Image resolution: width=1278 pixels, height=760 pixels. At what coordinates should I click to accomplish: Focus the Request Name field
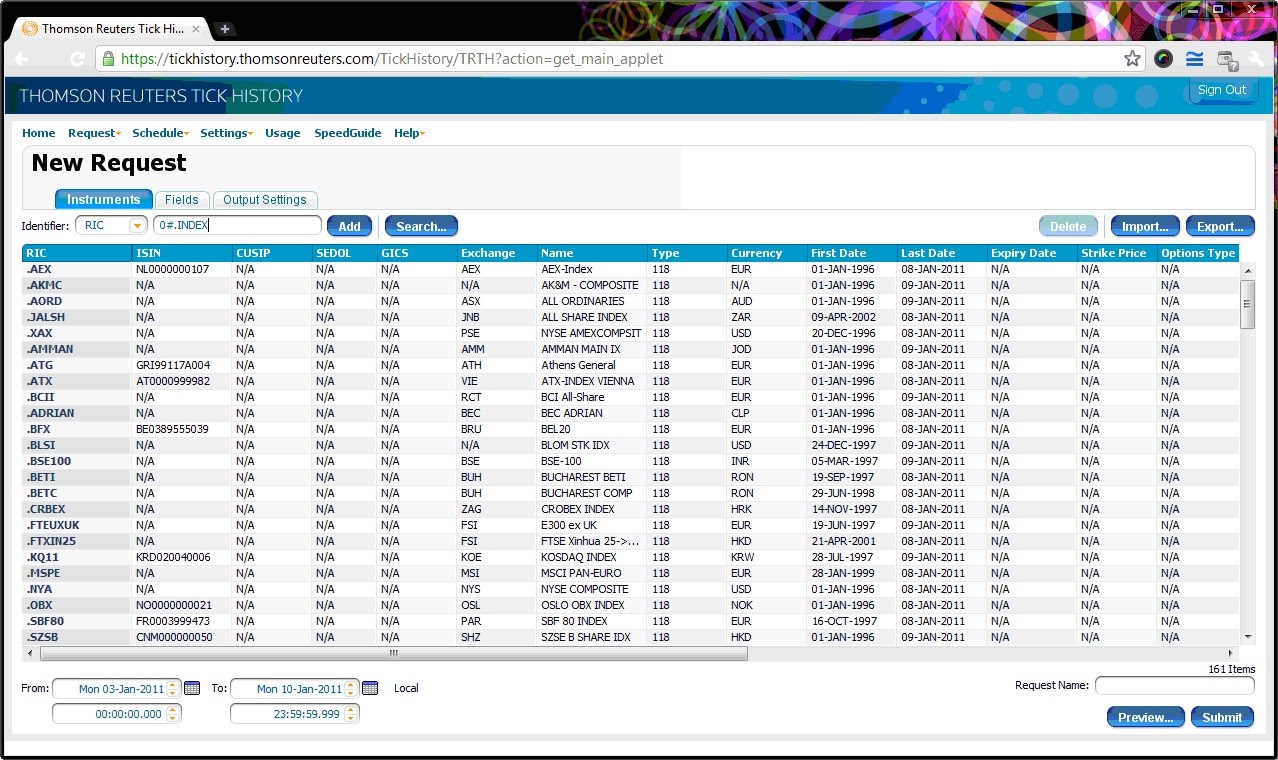tap(1175, 686)
